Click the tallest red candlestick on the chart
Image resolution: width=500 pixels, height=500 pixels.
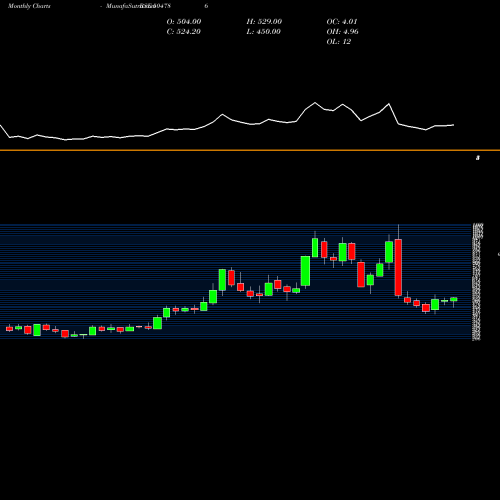[x=398, y=267]
